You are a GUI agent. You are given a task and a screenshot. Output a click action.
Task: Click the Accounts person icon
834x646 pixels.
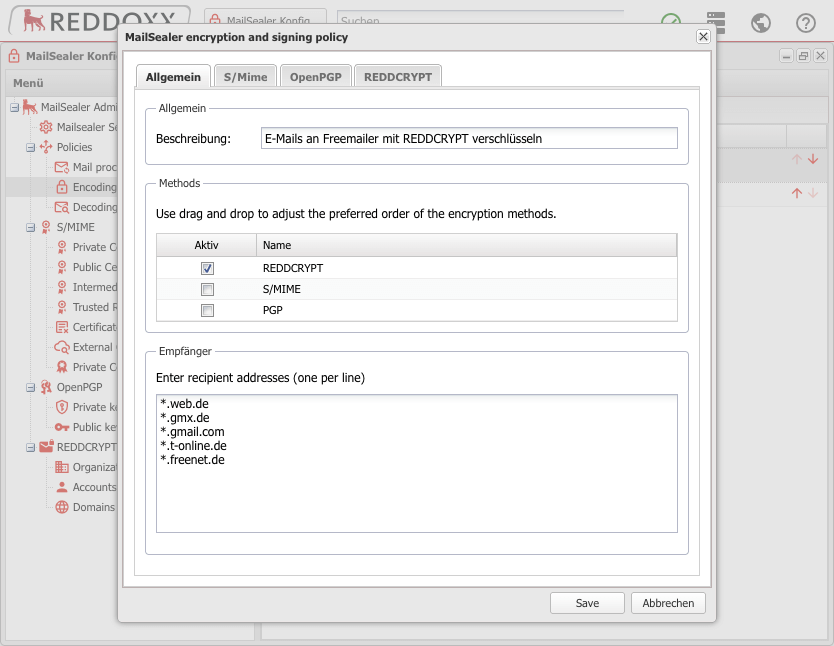[x=62, y=488]
